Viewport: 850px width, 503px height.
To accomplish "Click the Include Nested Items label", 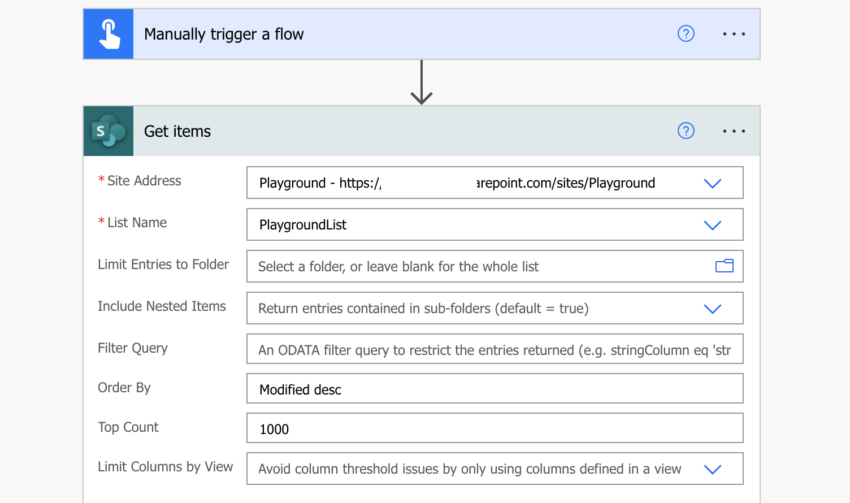I will coord(162,306).
